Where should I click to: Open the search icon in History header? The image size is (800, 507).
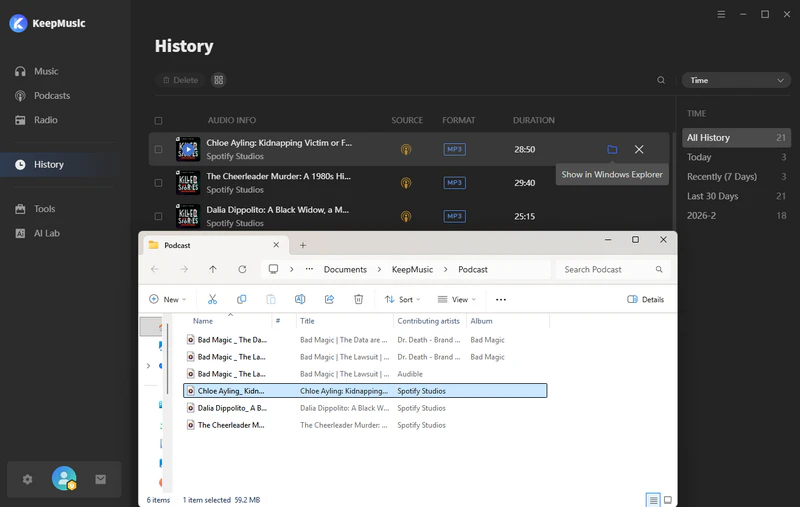pos(661,80)
